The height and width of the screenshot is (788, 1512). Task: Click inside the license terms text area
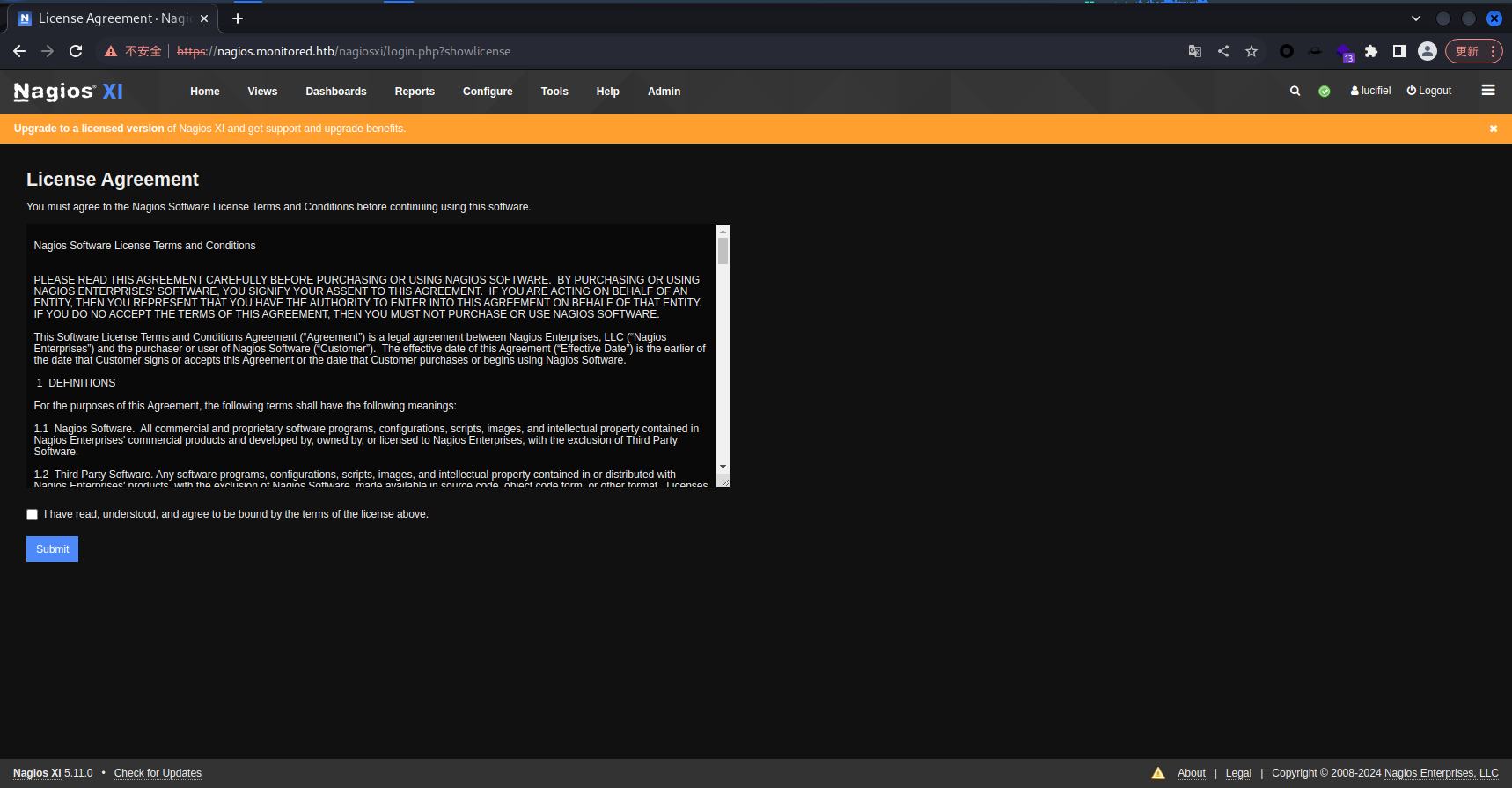371,356
